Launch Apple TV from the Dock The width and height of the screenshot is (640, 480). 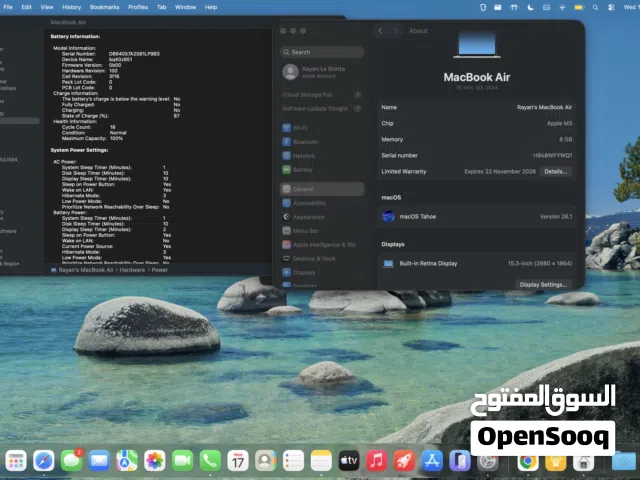[349, 461]
